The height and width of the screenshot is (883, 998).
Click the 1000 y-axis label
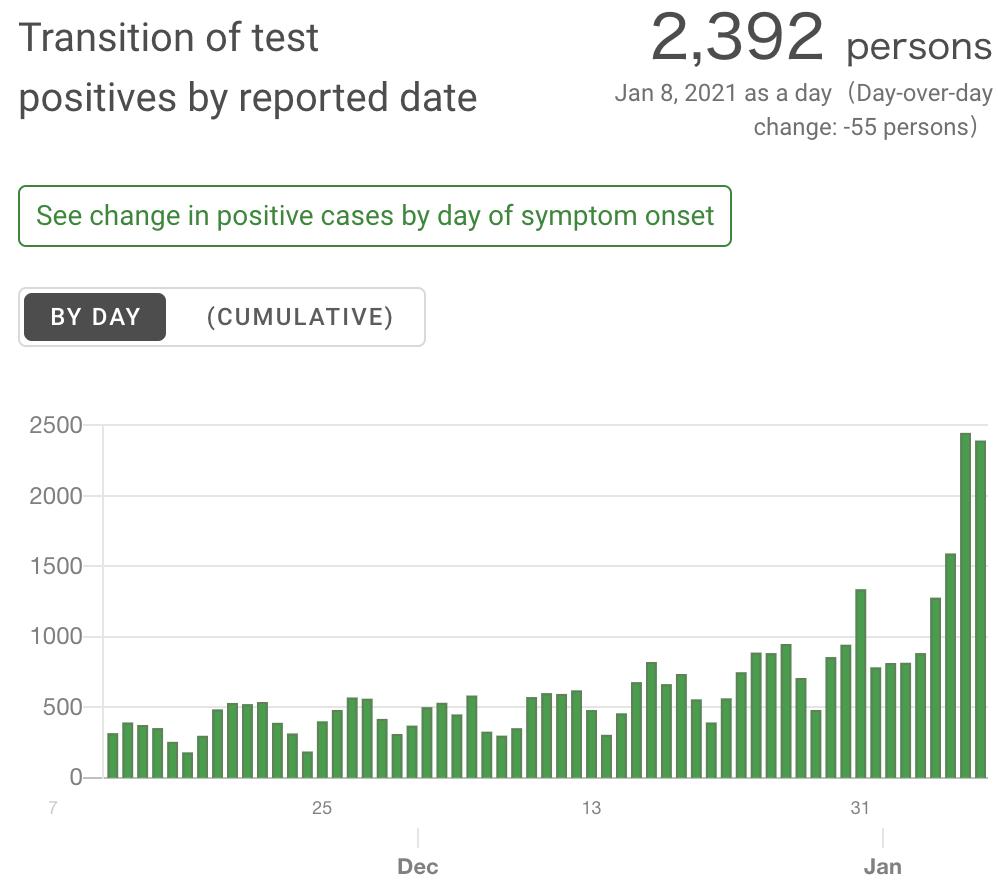click(54, 637)
